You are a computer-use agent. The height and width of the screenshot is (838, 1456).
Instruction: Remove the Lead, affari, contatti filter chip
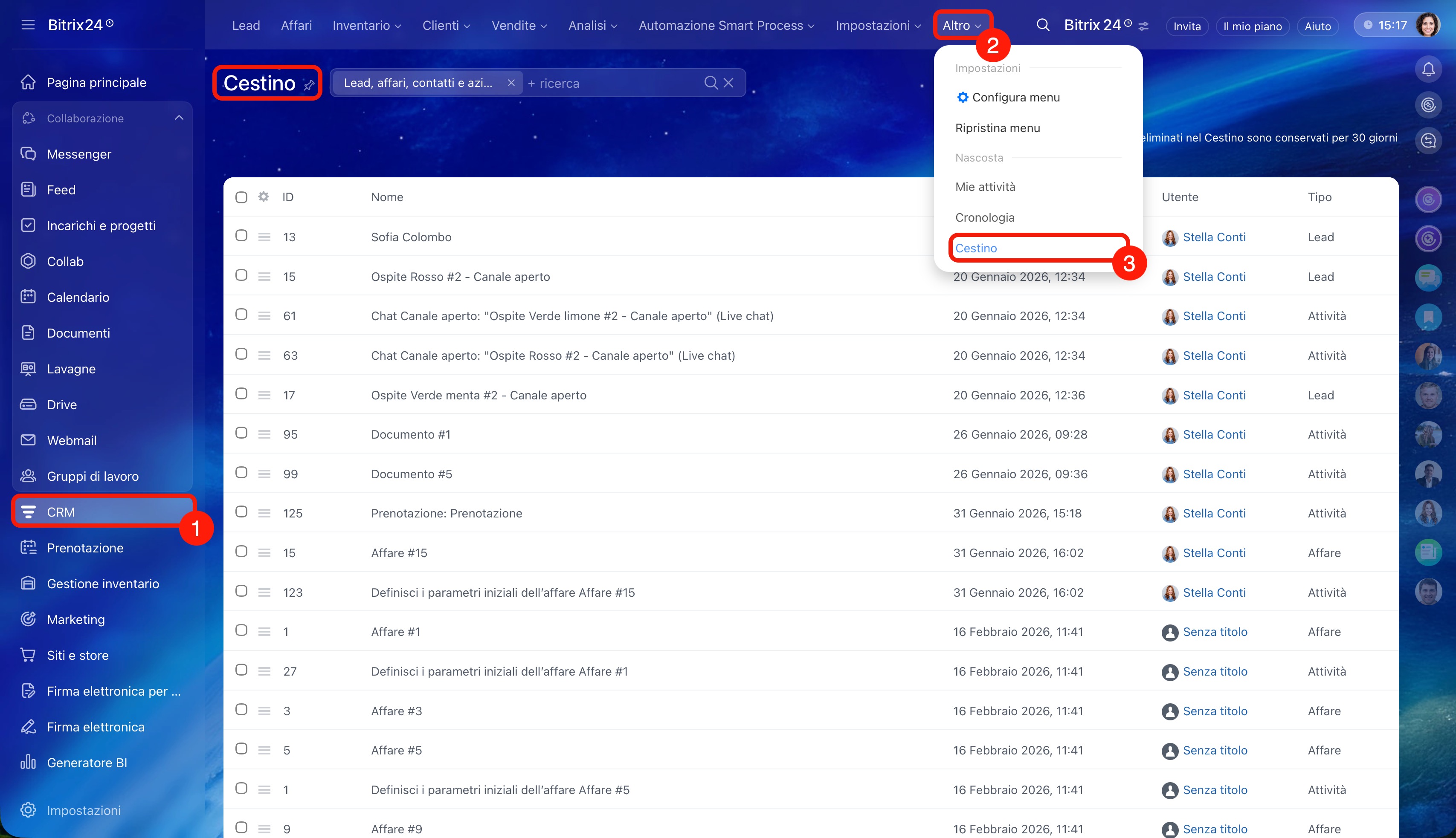[x=510, y=83]
